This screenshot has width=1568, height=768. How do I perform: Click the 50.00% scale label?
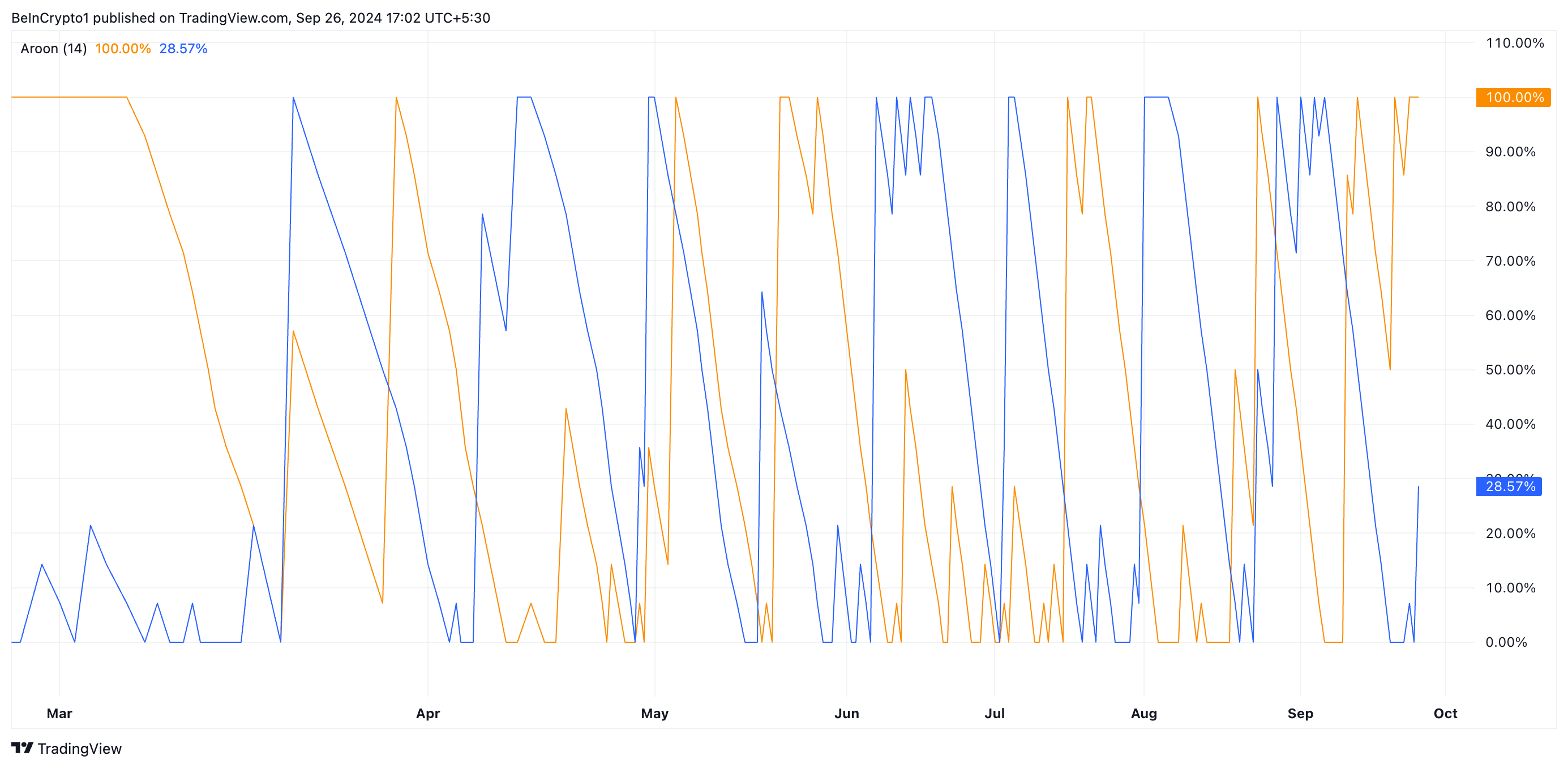[1510, 370]
